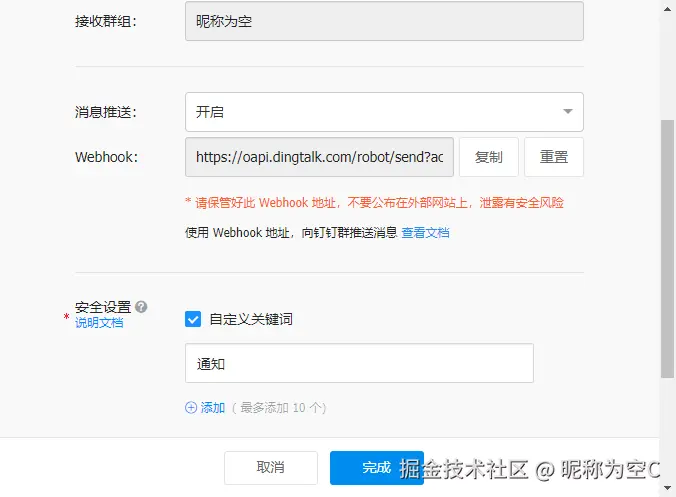Click the 添加 keyword link

pos(213,407)
